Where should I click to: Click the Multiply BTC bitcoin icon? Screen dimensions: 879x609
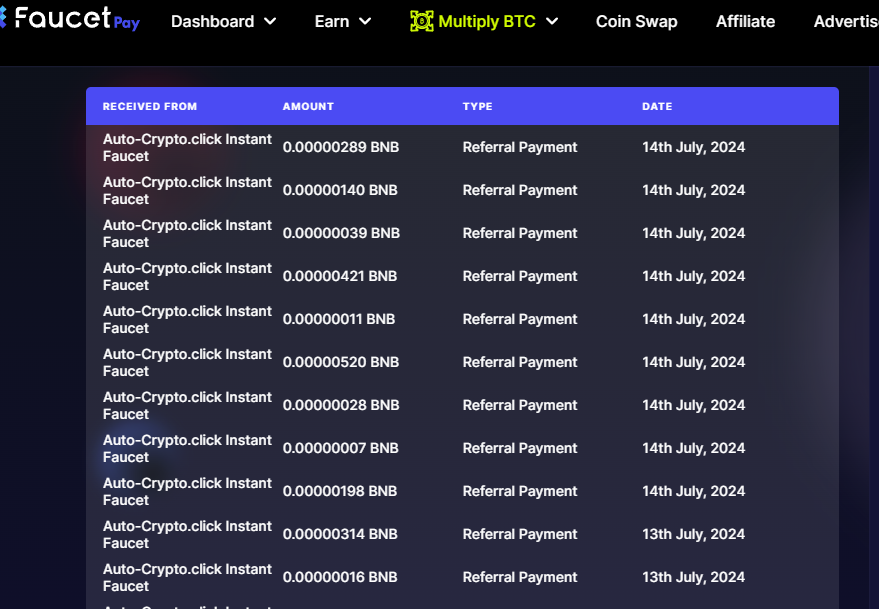(x=422, y=21)
